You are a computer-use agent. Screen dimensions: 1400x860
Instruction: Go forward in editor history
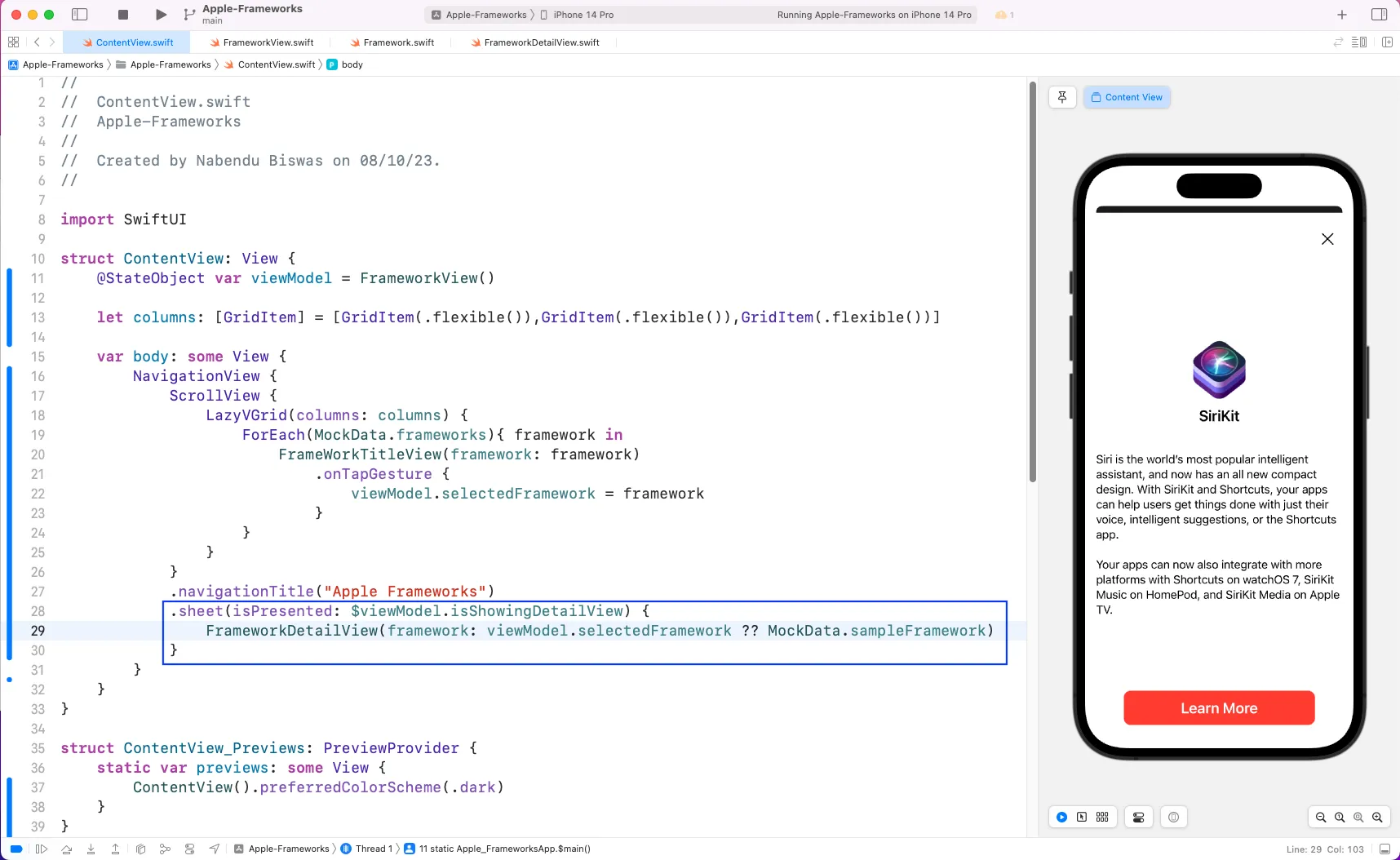(52, 42)
